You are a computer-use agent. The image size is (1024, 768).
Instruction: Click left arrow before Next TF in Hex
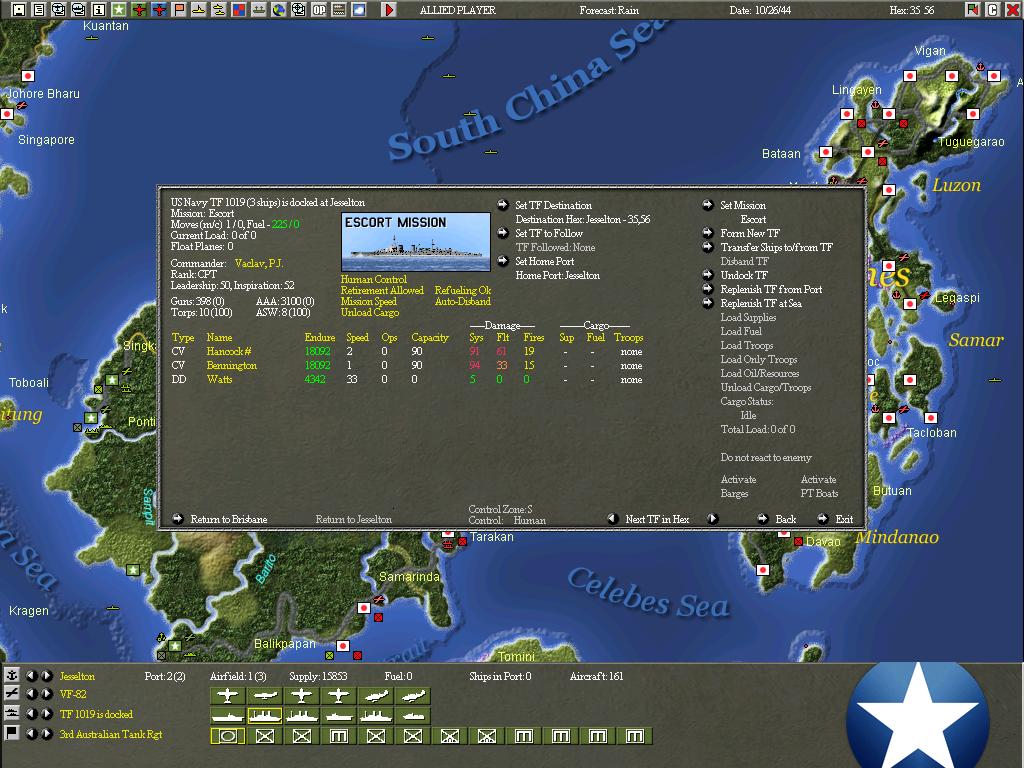tap(613, 519)
